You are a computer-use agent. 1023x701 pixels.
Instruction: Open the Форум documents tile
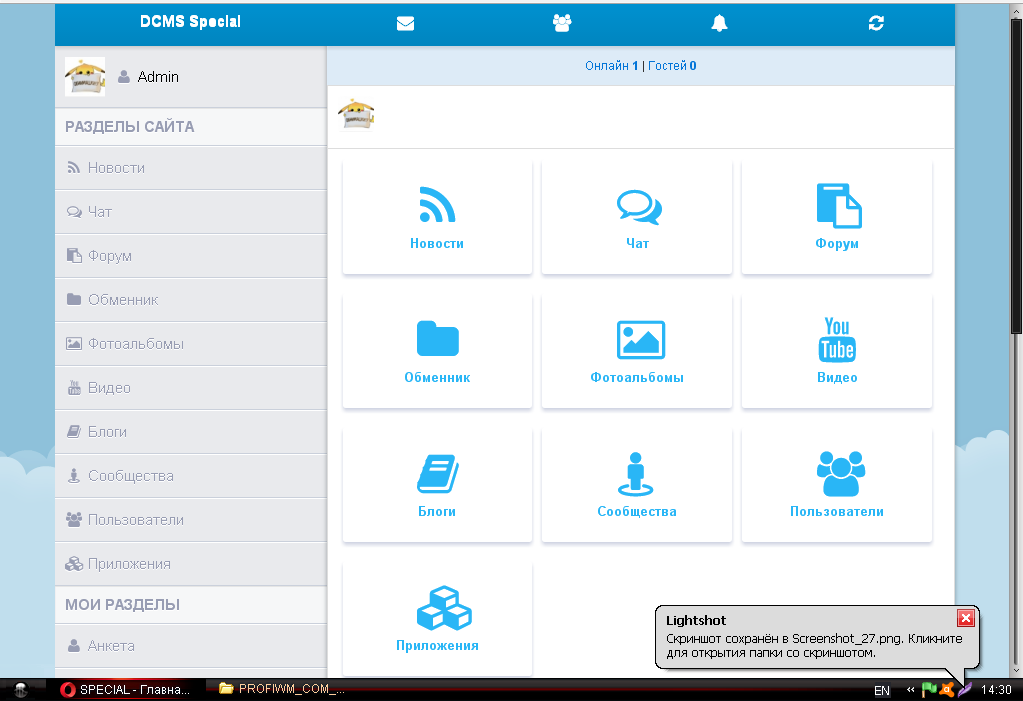837,217
